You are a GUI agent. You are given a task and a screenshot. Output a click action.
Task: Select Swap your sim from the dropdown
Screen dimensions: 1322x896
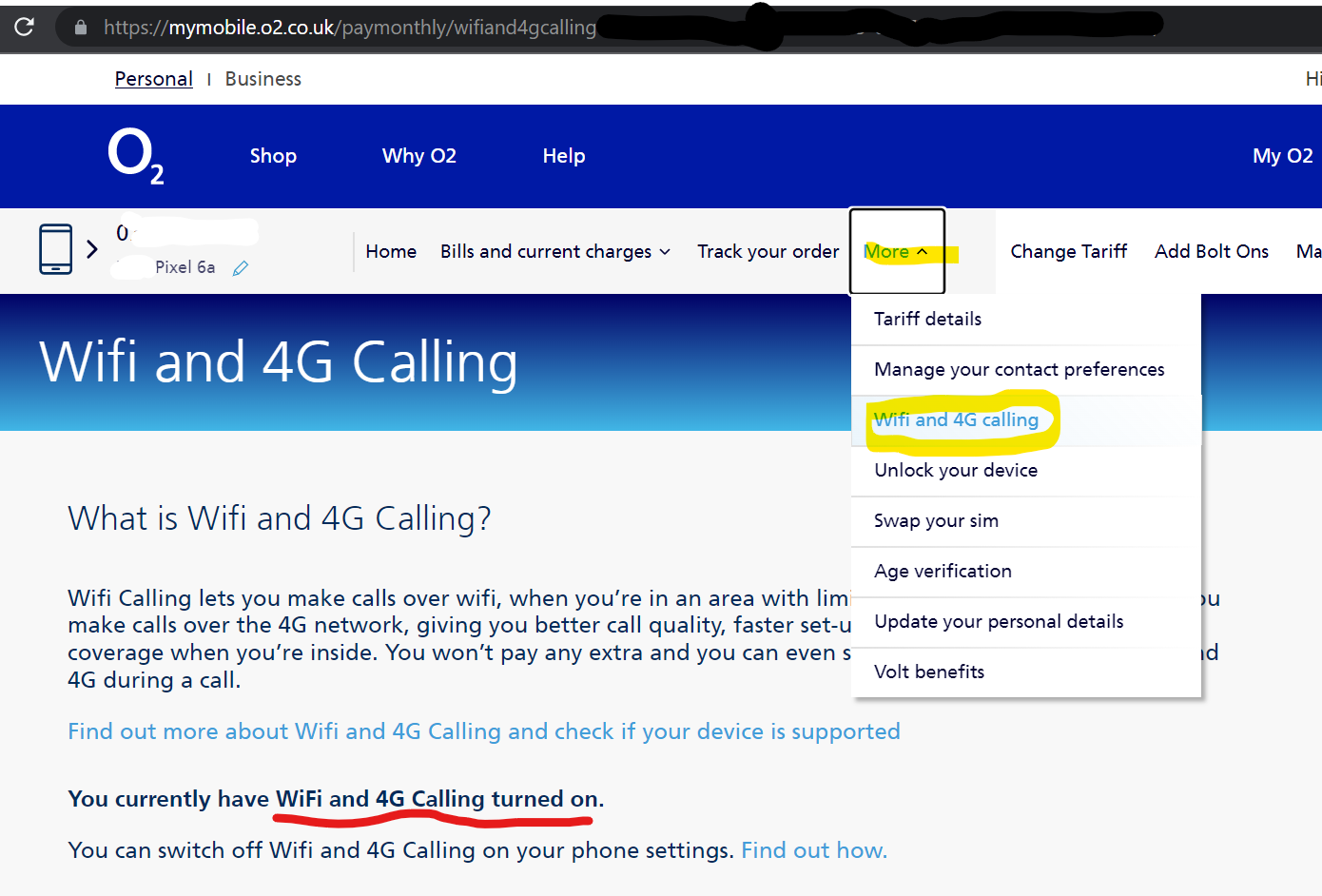pyautogui.click(x=936, y=520)
